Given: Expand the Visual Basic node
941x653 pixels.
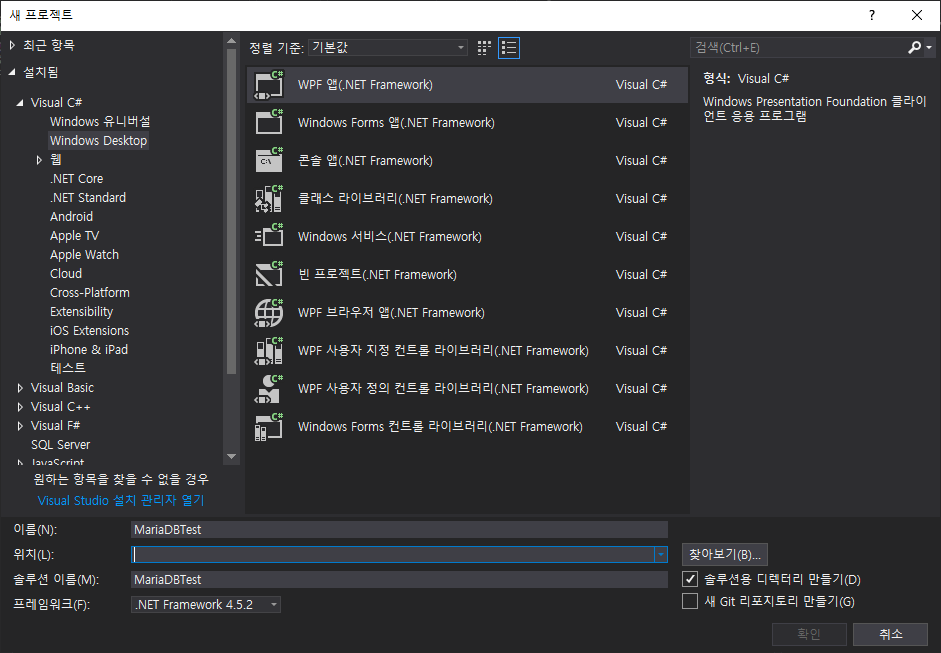Looking at the screenshot, I should click(x=20, y=388).
